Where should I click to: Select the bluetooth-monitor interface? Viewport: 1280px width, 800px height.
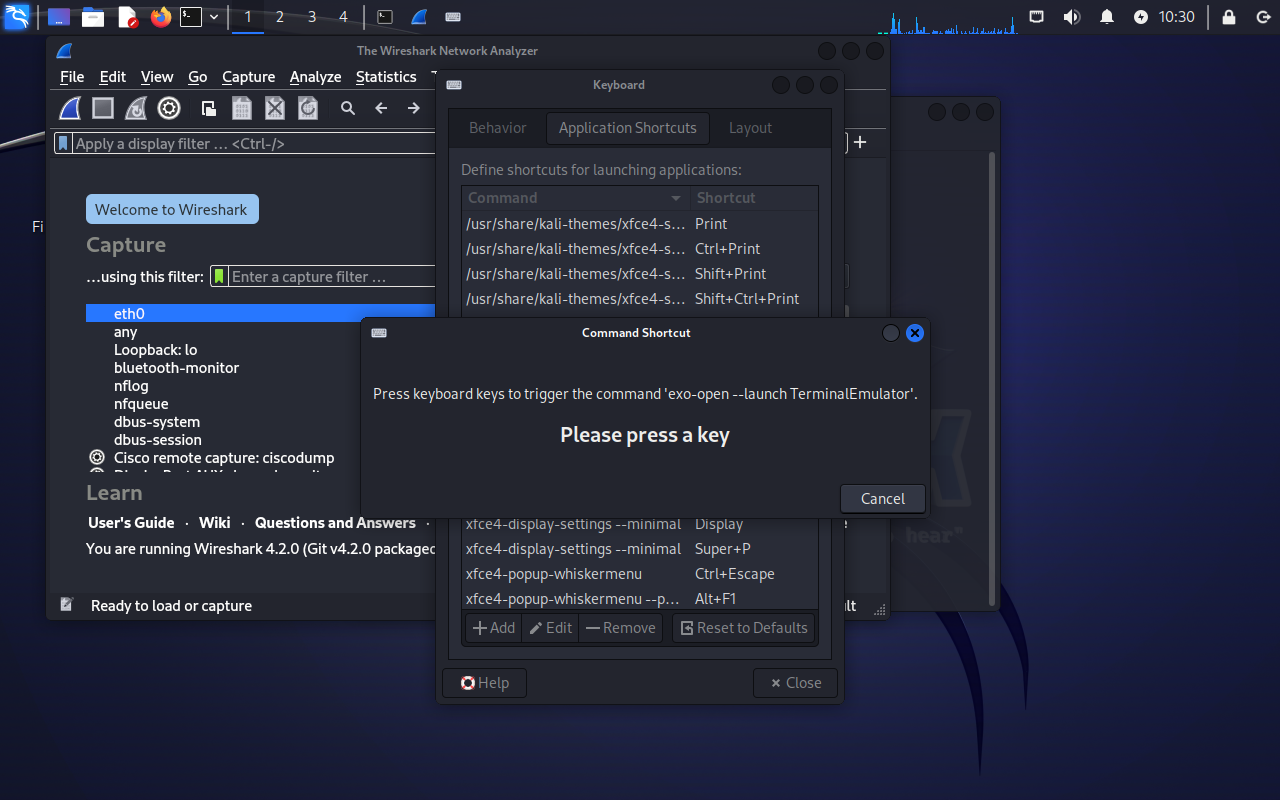[x=176, y=368]
